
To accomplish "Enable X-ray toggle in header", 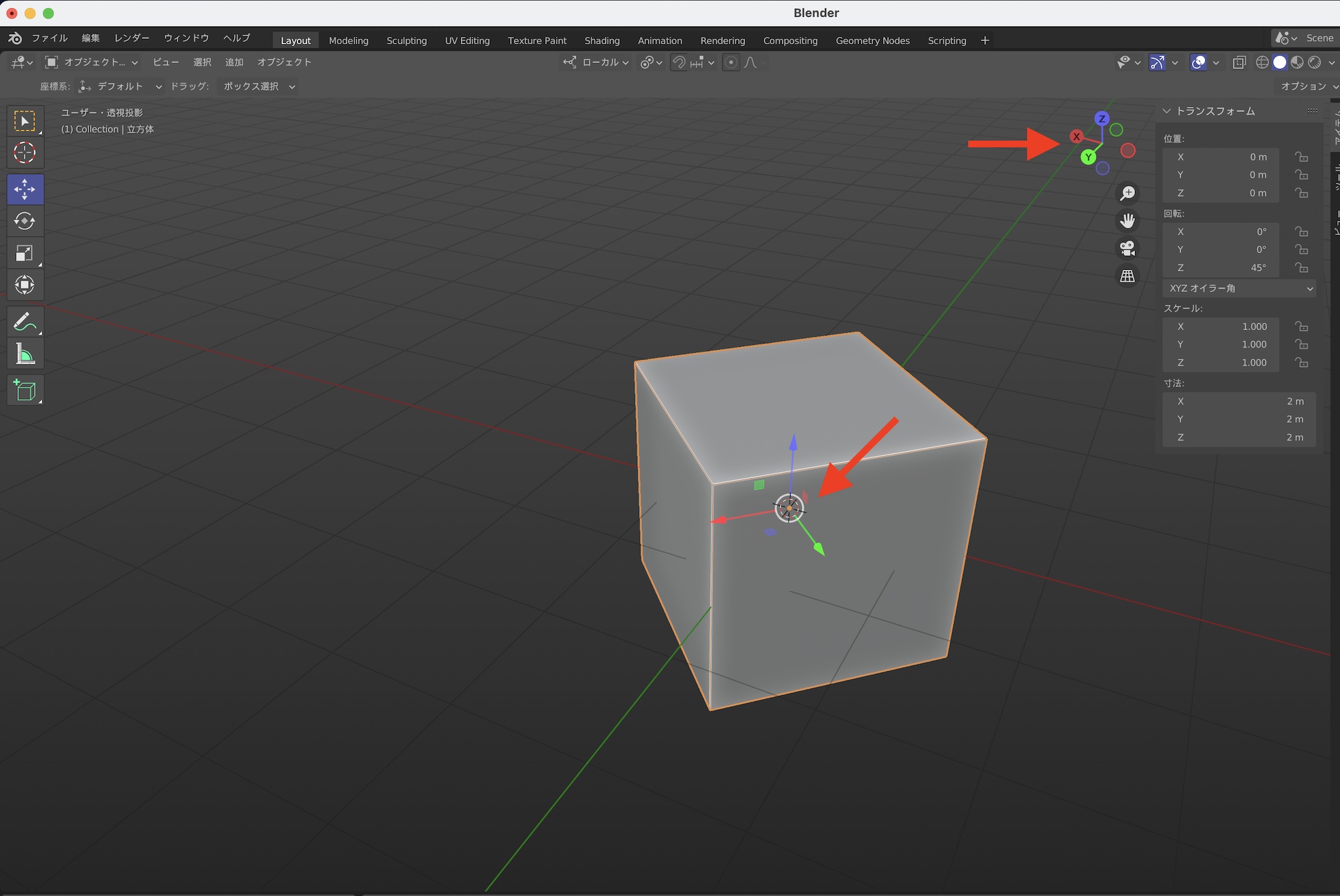I will (1239, 62).
